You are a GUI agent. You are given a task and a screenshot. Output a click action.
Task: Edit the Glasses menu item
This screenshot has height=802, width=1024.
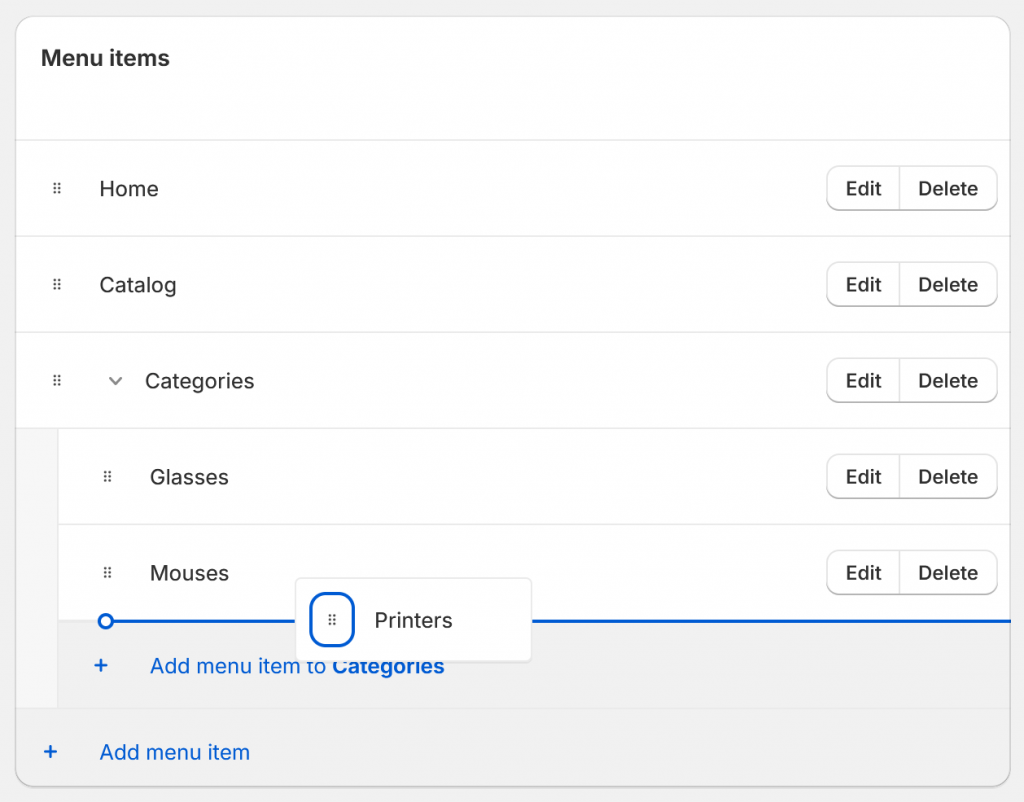[862, 477]
